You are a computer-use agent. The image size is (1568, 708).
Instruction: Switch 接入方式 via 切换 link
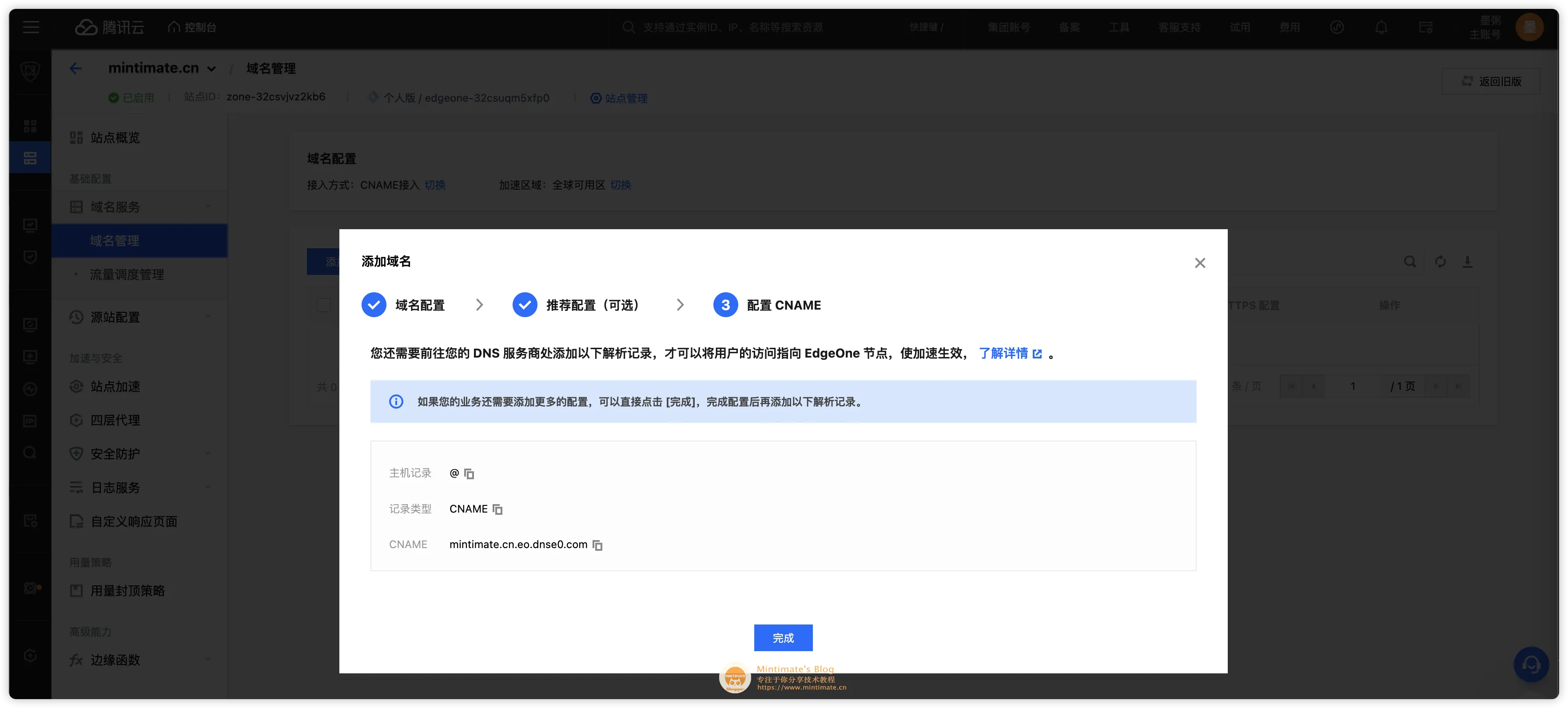click(x=434, y=185)
